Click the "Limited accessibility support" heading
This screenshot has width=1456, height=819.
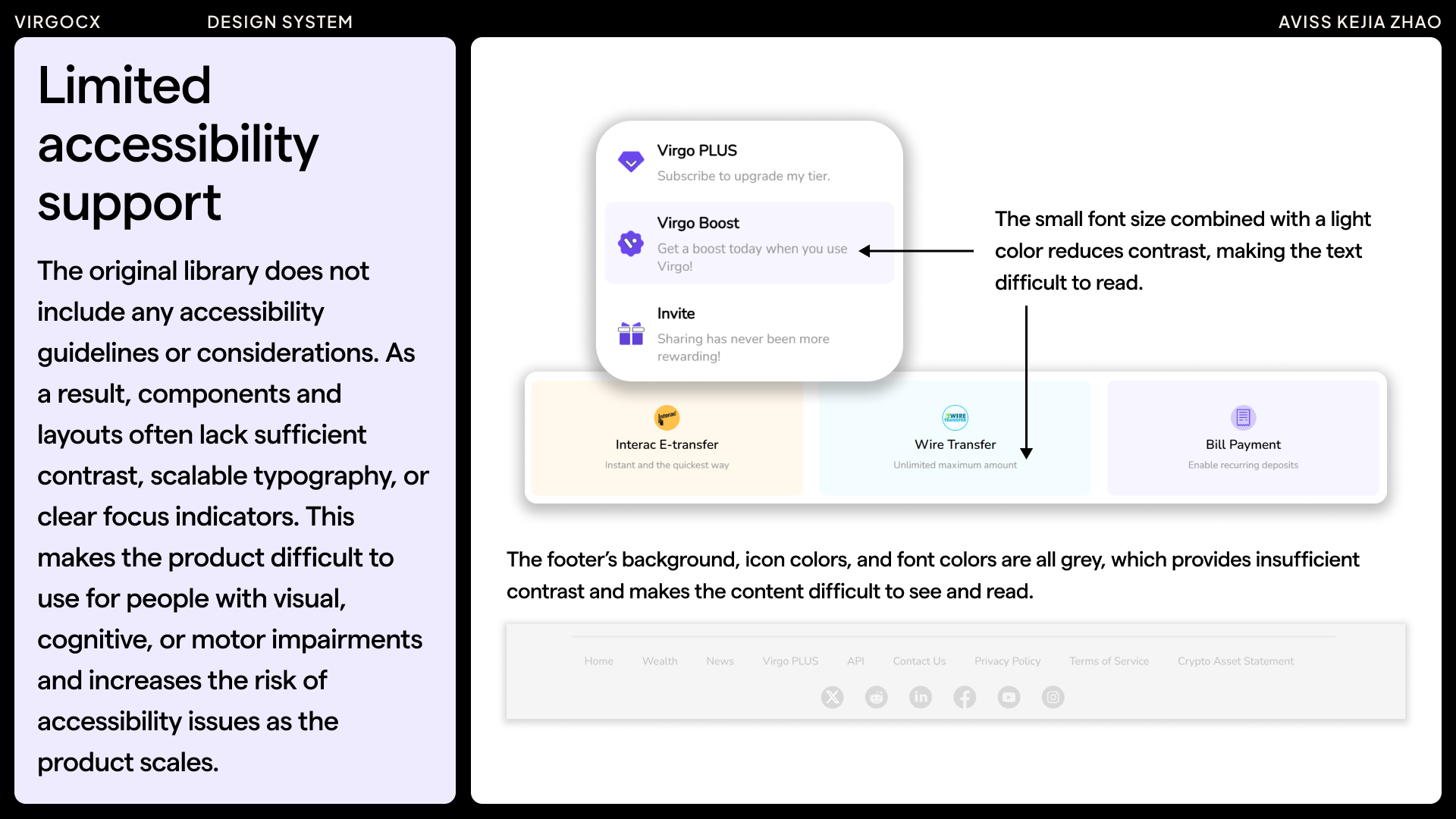click(x=178, y=143)
